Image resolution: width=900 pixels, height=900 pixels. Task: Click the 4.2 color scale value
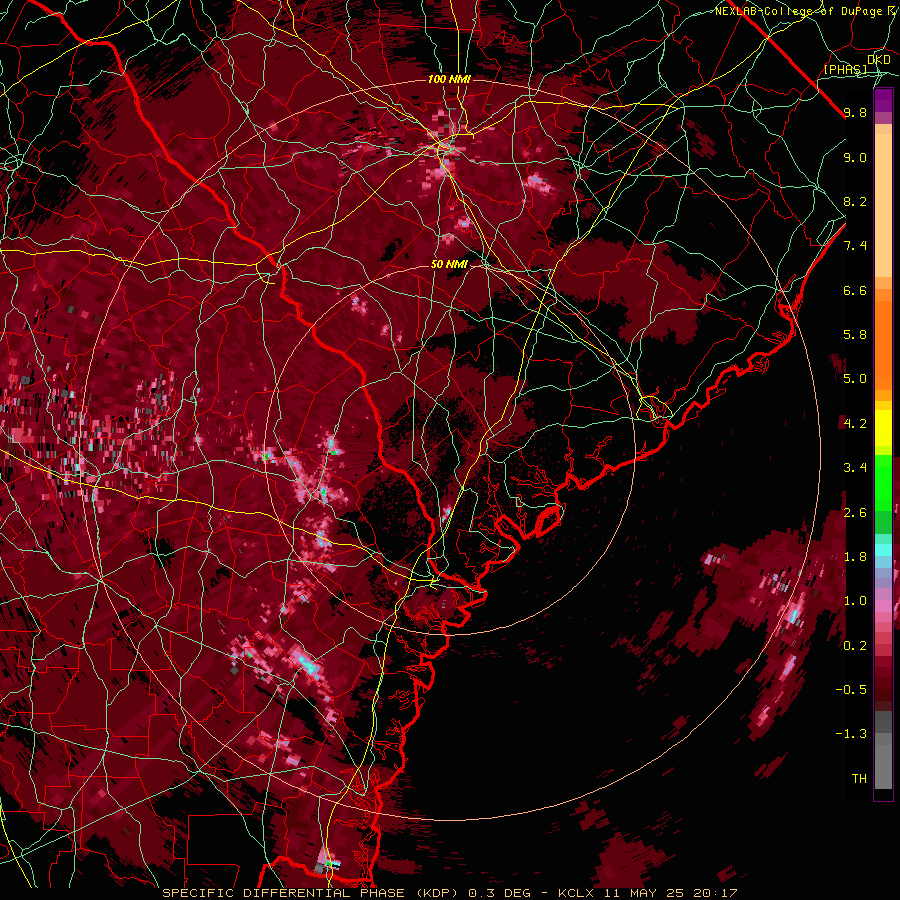(855, 424)
